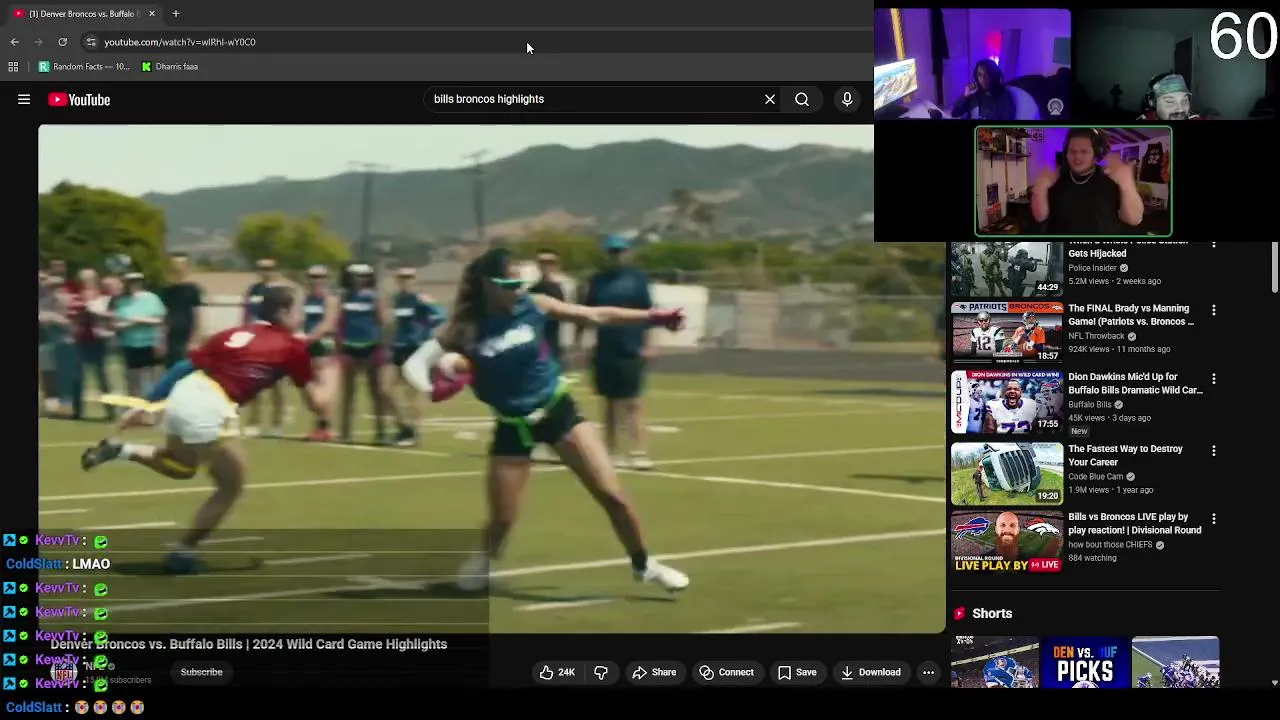This screenshot has width=1280, height=720.
Task: Open The Fastest Way to Destroy thumbnail
Action: click(x=1007, y=473)
